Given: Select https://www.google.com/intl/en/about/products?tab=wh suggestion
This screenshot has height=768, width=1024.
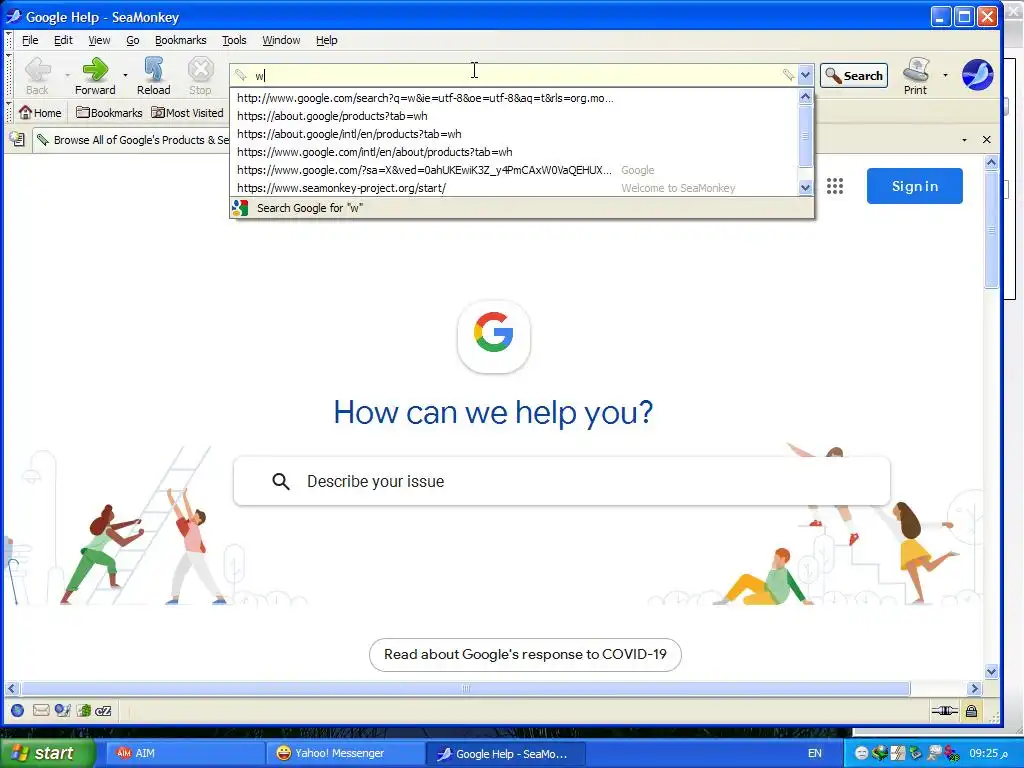Looking at the screenshot, I should point(515,152).
